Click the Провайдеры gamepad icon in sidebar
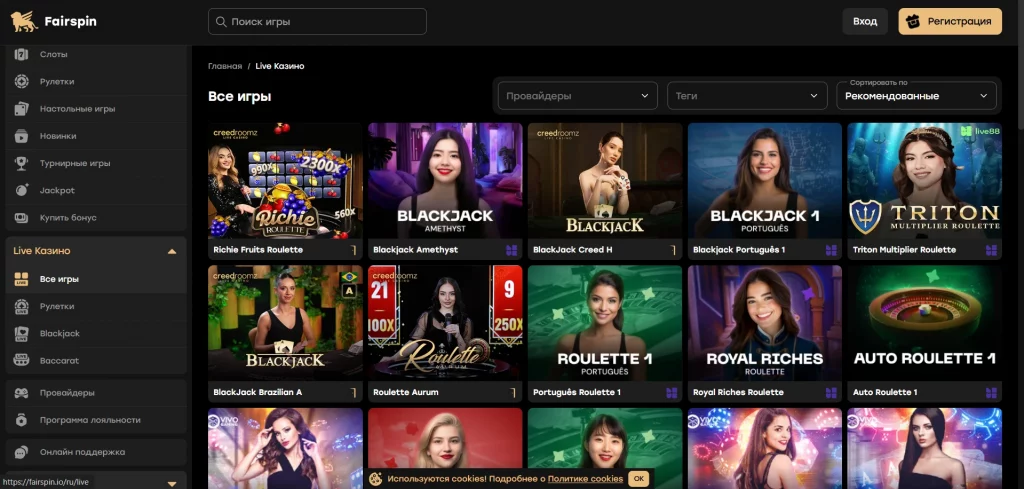This screenshot has width=1024, height=489. pyautogui.click(x=22, y=393)
